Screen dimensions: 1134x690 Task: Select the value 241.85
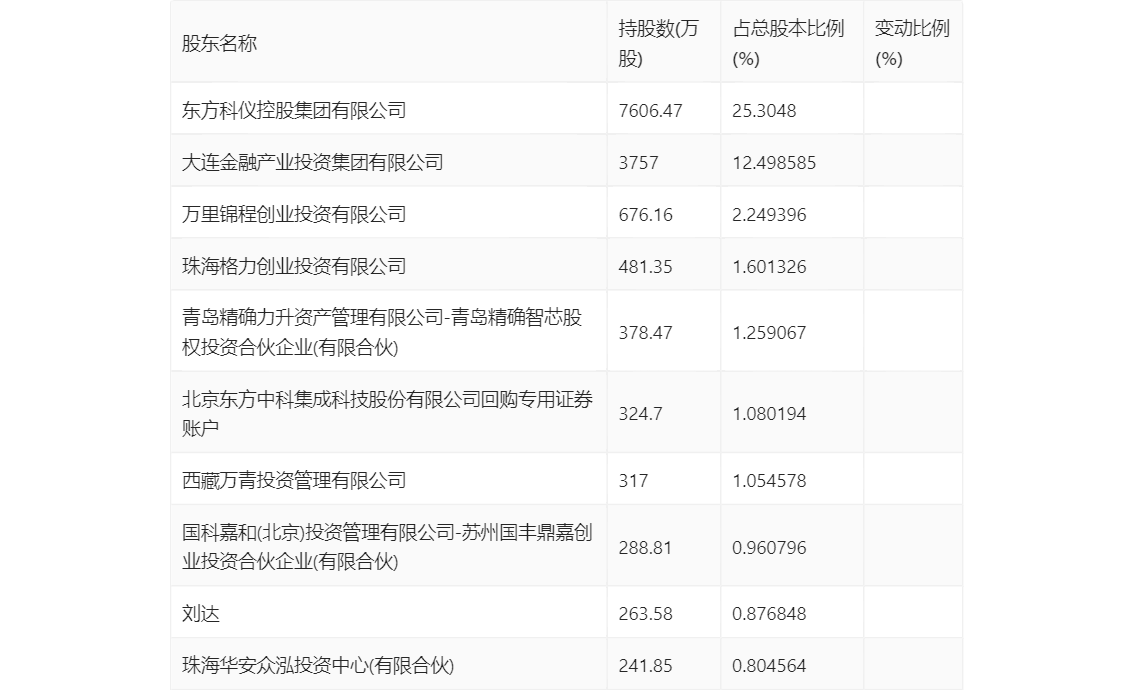point(645,666)
